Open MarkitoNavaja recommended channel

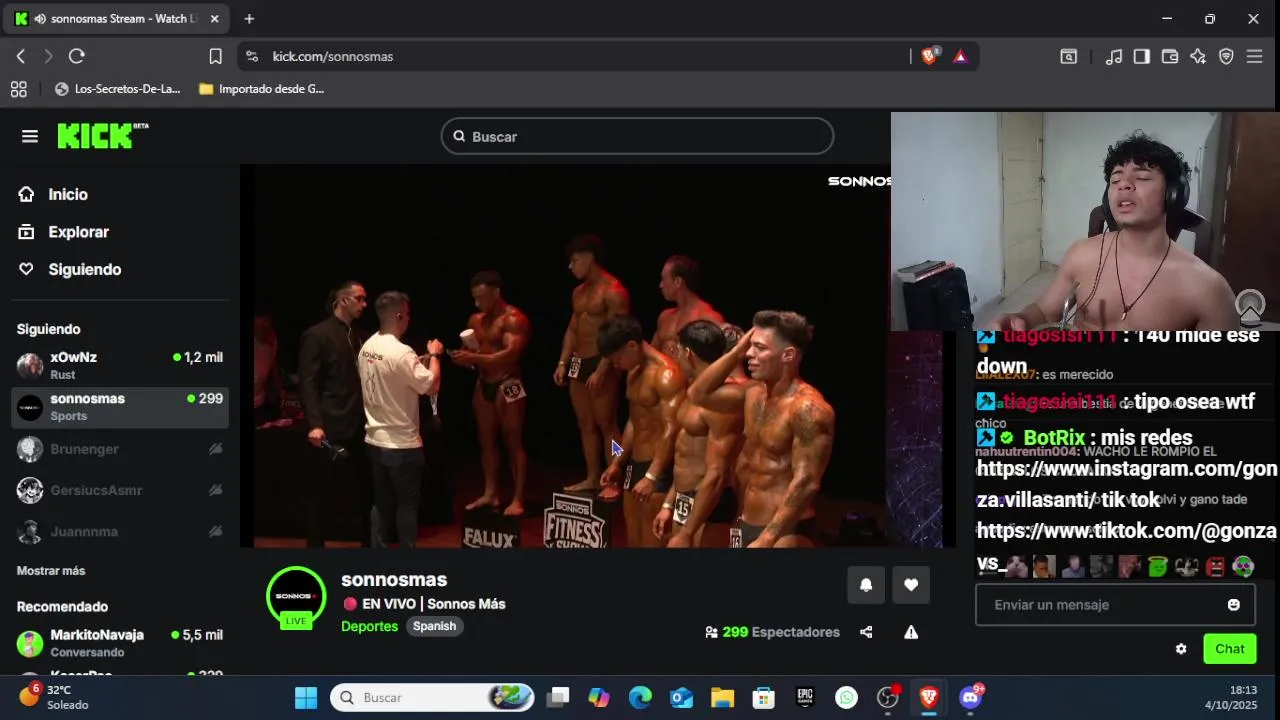coord(120,643)
